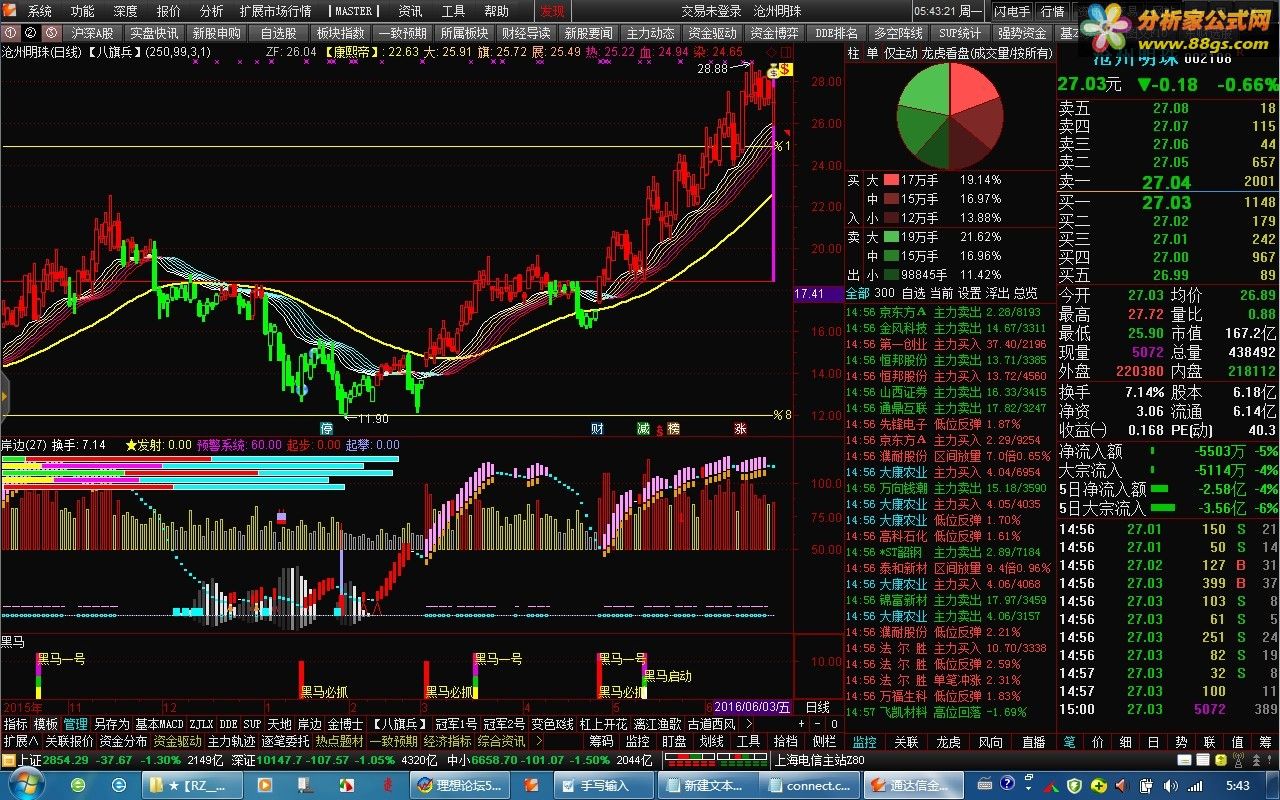Viewport: 1280px width, 800px height.
Task: Open the 功能 menu
Action: (x=83, y=11)
